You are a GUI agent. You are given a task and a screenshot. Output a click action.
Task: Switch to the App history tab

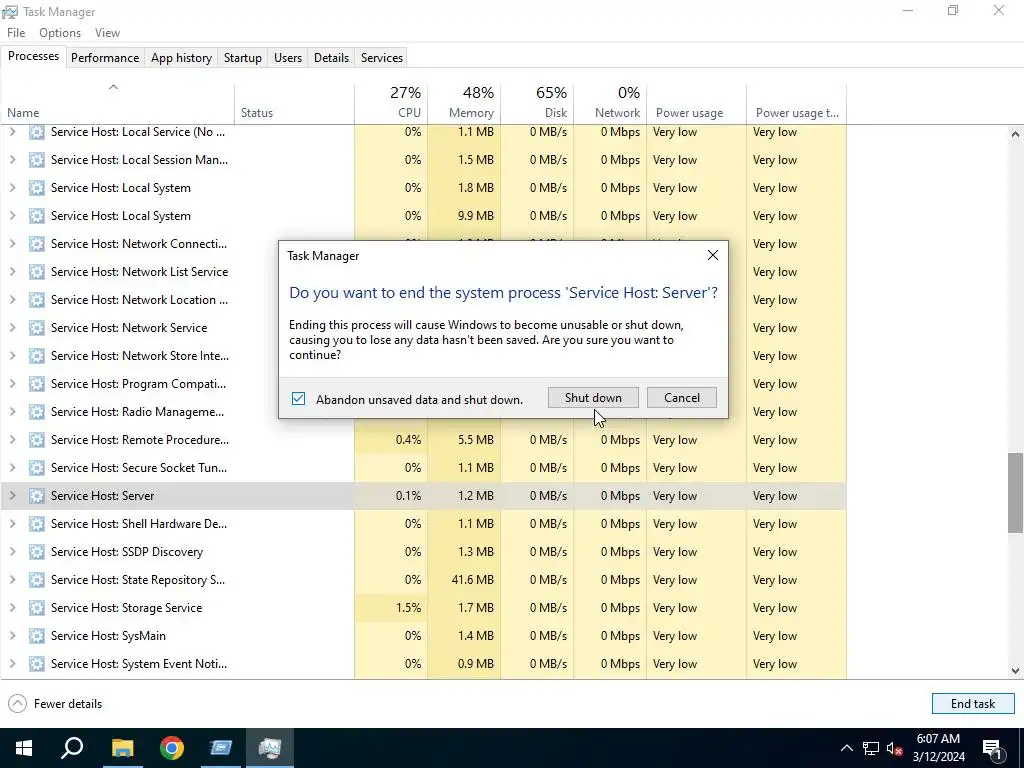point(182,57)
